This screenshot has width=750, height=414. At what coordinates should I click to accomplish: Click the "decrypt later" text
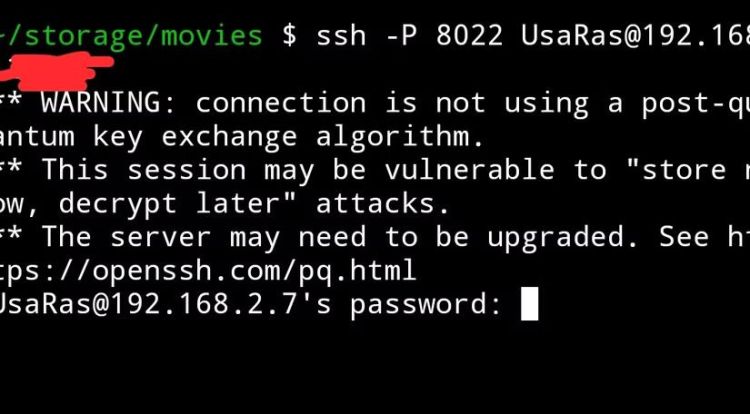point(182,204)
